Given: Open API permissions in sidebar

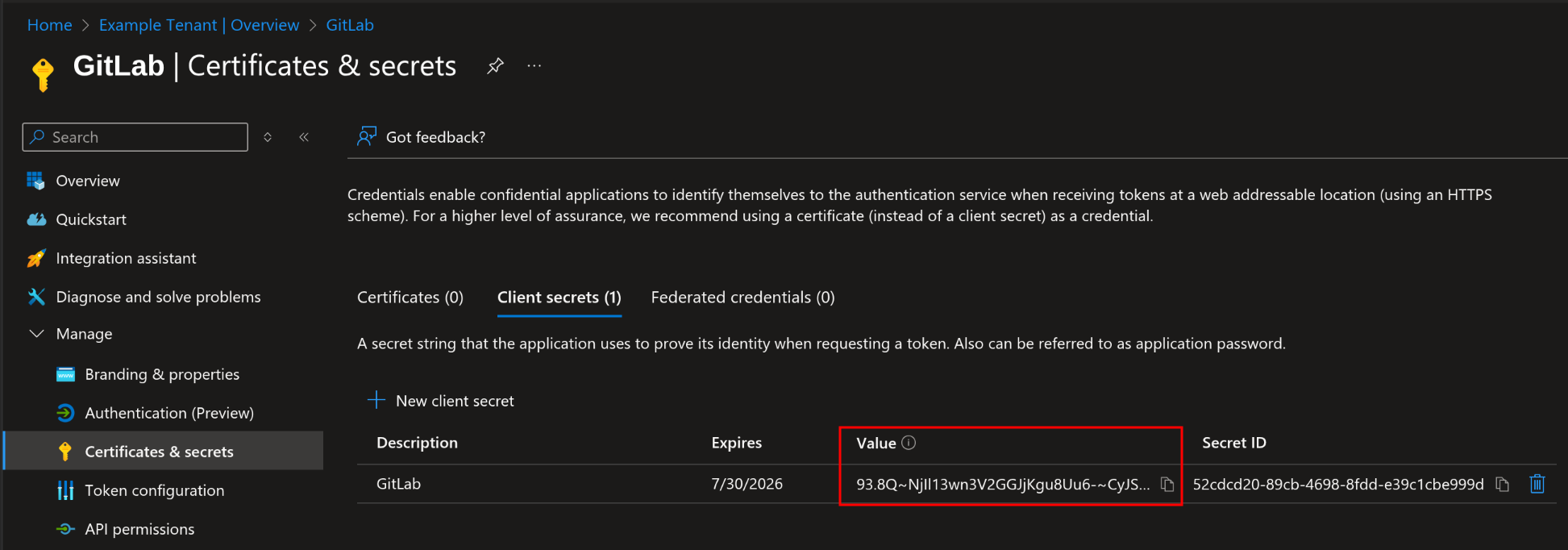Looking at the screenshot, I should [x=139, y=529].
